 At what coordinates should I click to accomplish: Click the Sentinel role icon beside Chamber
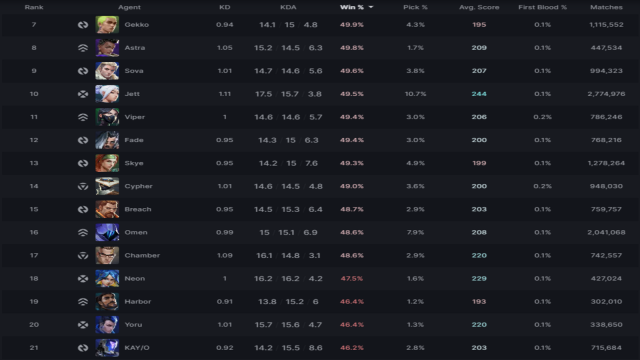[83, 256]
